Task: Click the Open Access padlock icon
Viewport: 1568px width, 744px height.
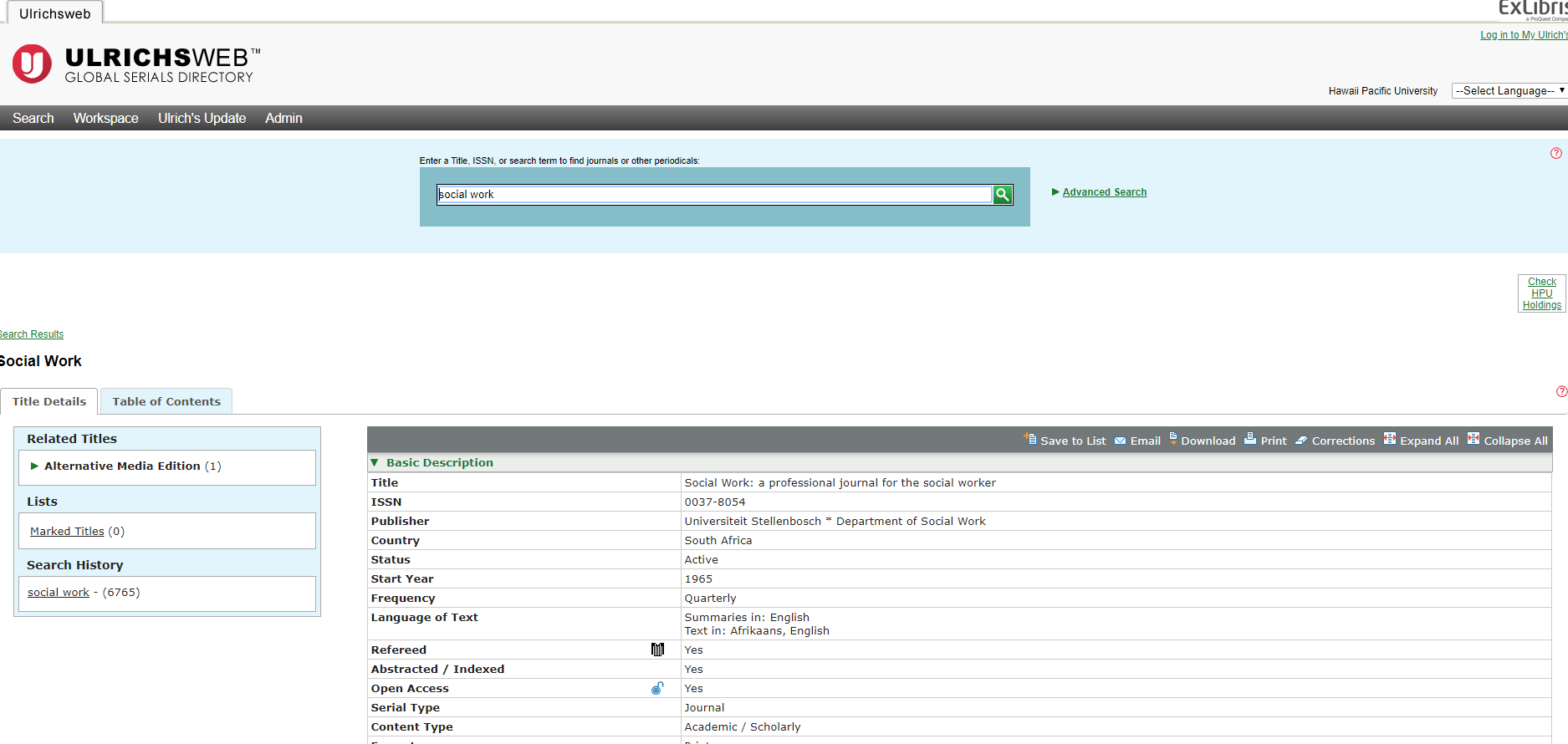Action: pyautogui.click(x=657, y=688)
